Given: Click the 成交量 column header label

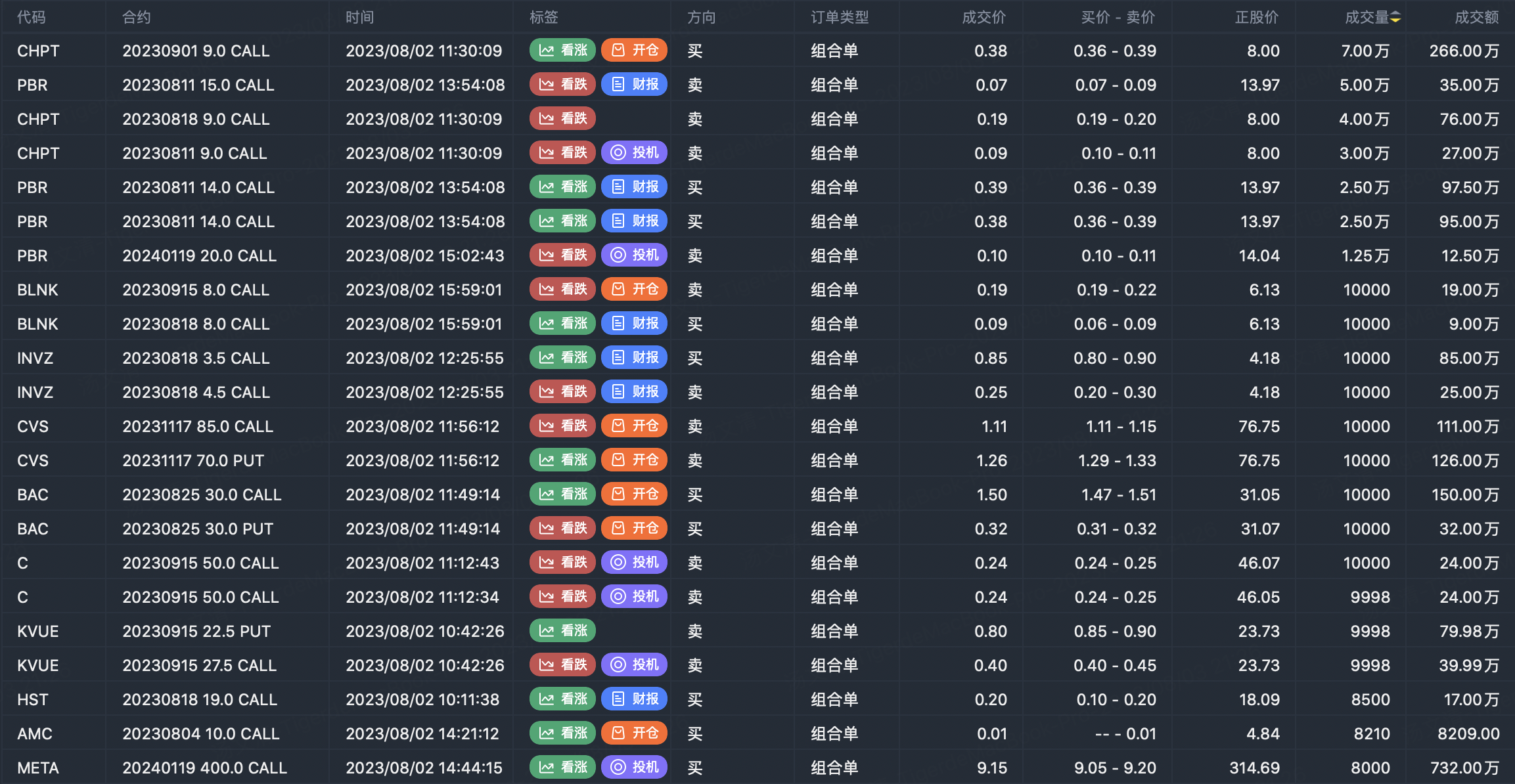Looking at the screenshot, I should pos(1367,18).
